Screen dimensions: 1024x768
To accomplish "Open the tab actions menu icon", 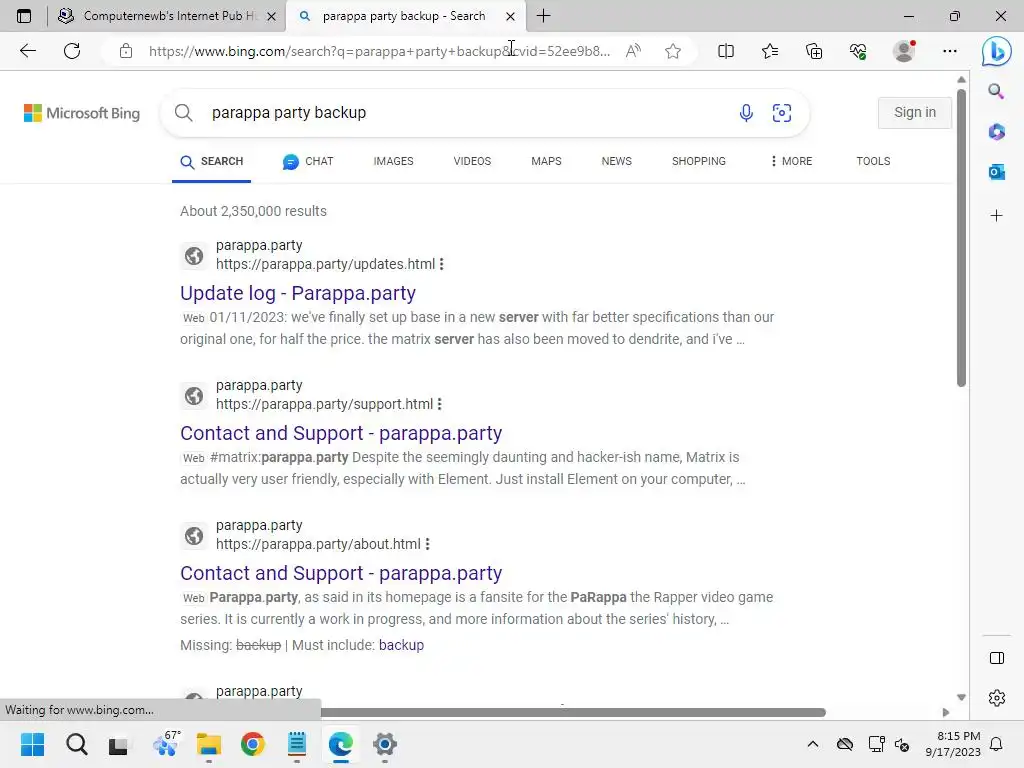I will [24, 16].
